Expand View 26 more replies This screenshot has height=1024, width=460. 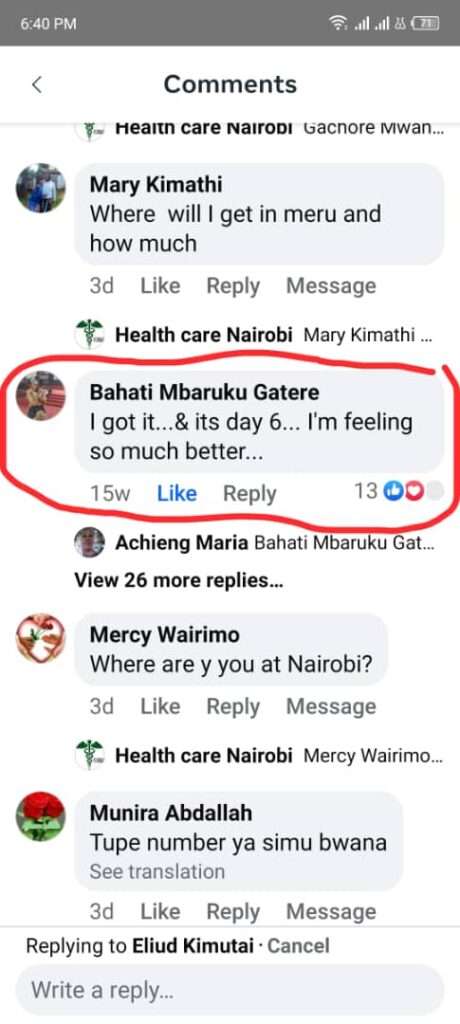pos(178,580)
